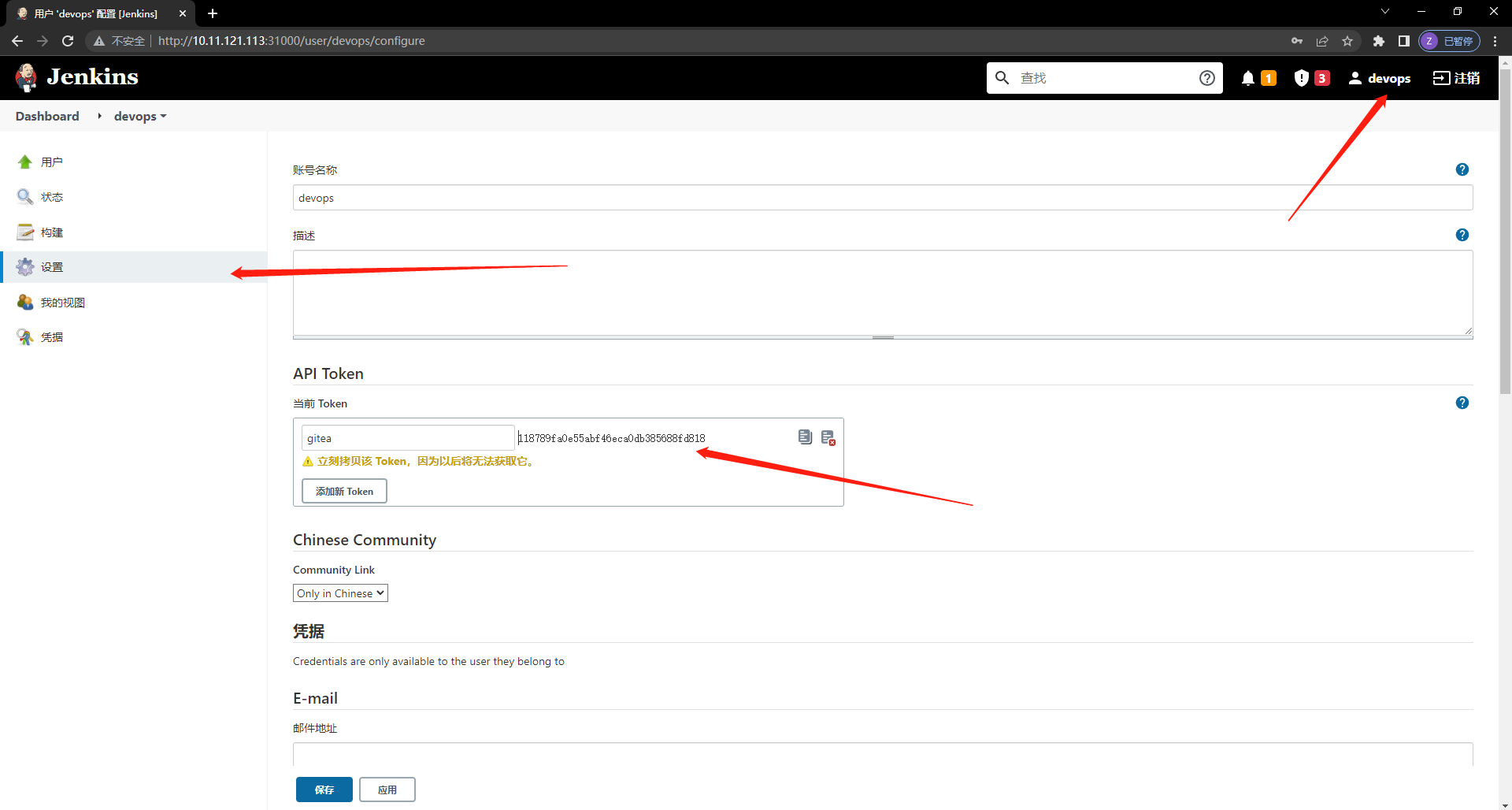This screenshot has height=810, width=1512.
Task: Bookmark this page with star icon
Action: [x=1347, y=41]
